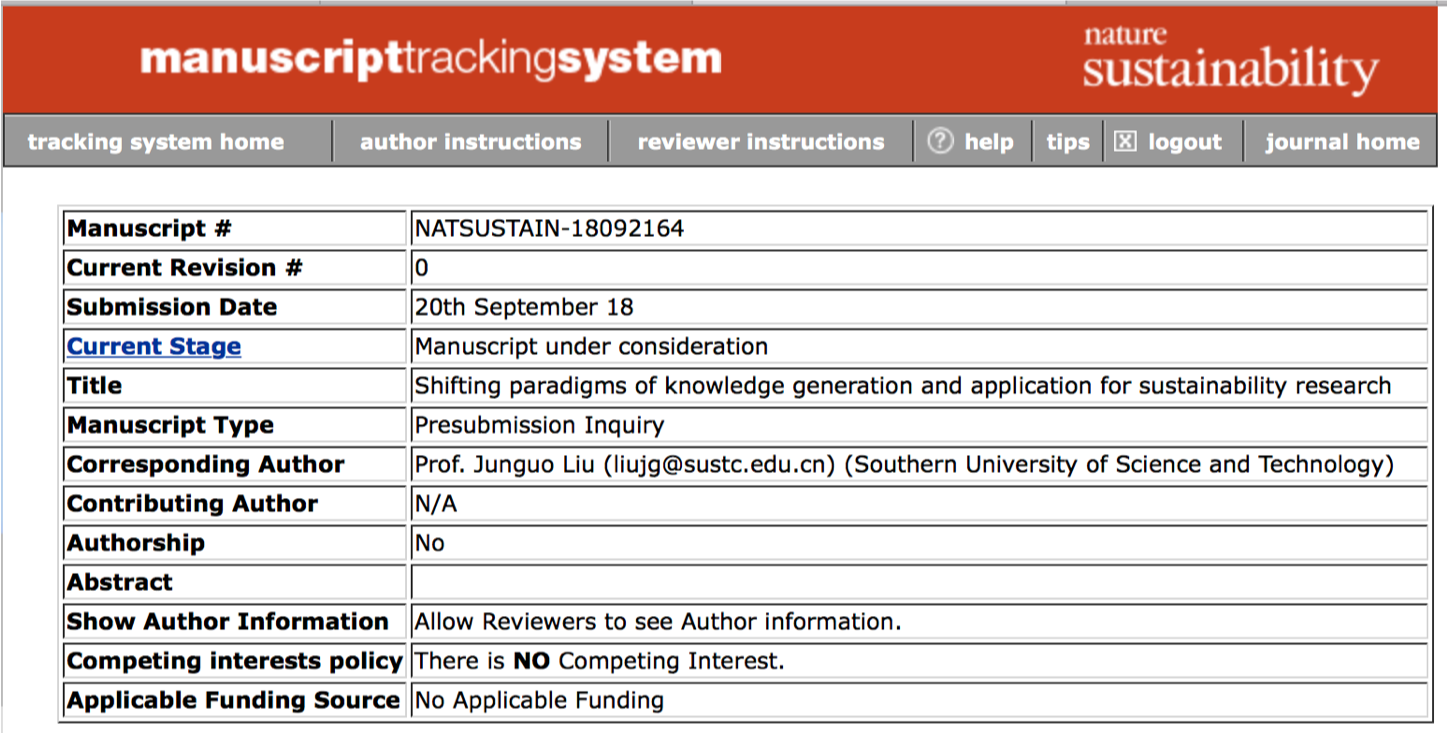The width and height of the screenshot is (1447, 733).
Task: Click the manuscript tracking system banner title
Action: (431, 59)
